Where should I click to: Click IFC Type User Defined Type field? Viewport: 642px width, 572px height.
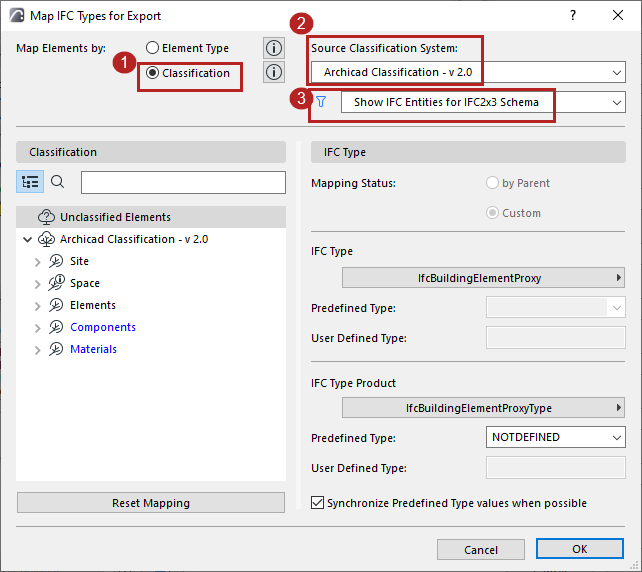tap(556, 338)
